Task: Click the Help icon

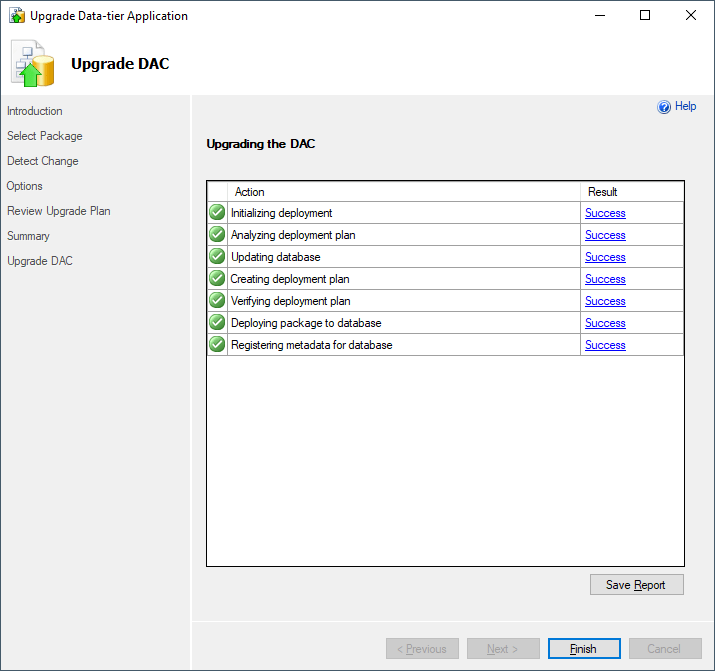Action: pos(664,107)
